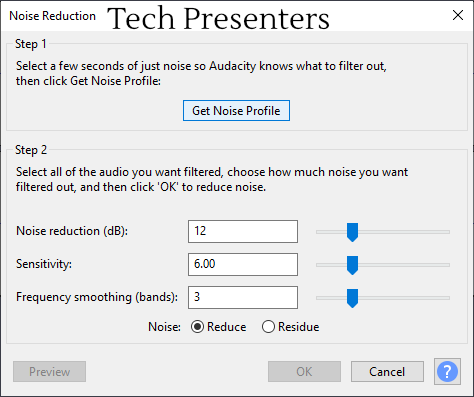Click the Noise Reduction title bar text
The width and height of the screenshot is (474, 397).
coord(52,16)
